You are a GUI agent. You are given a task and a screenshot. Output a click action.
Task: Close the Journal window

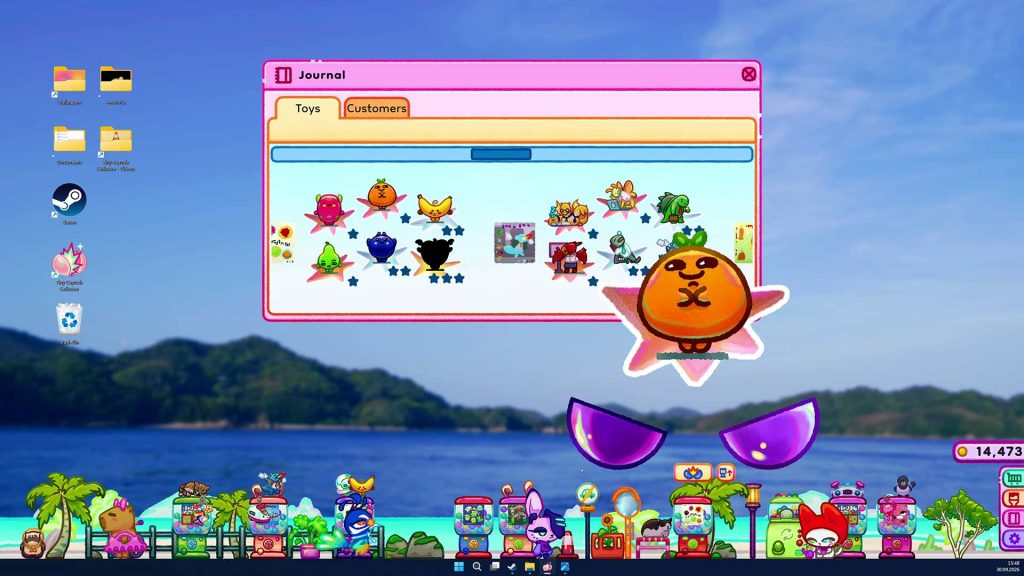click(x=749, y=74)
